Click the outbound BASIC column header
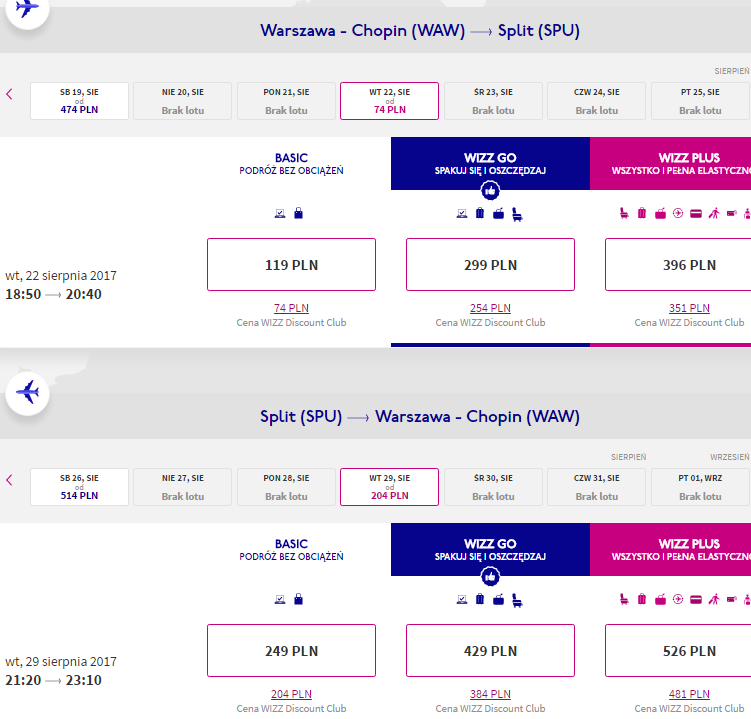The height and width of the screenshot is (719, 751). point(291,163)
